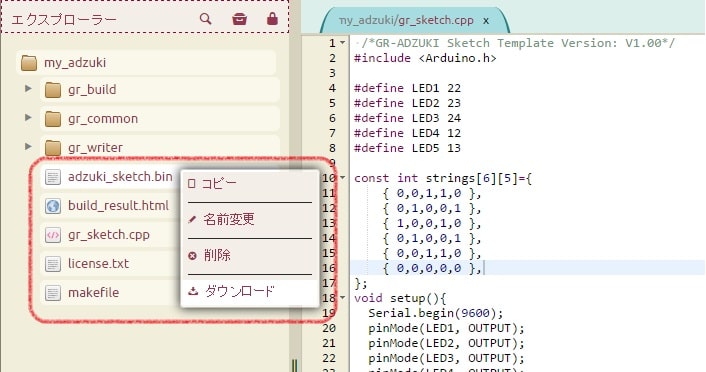Click the エクスプローラー panel title
706x372 pixels.
coord(63,19)
